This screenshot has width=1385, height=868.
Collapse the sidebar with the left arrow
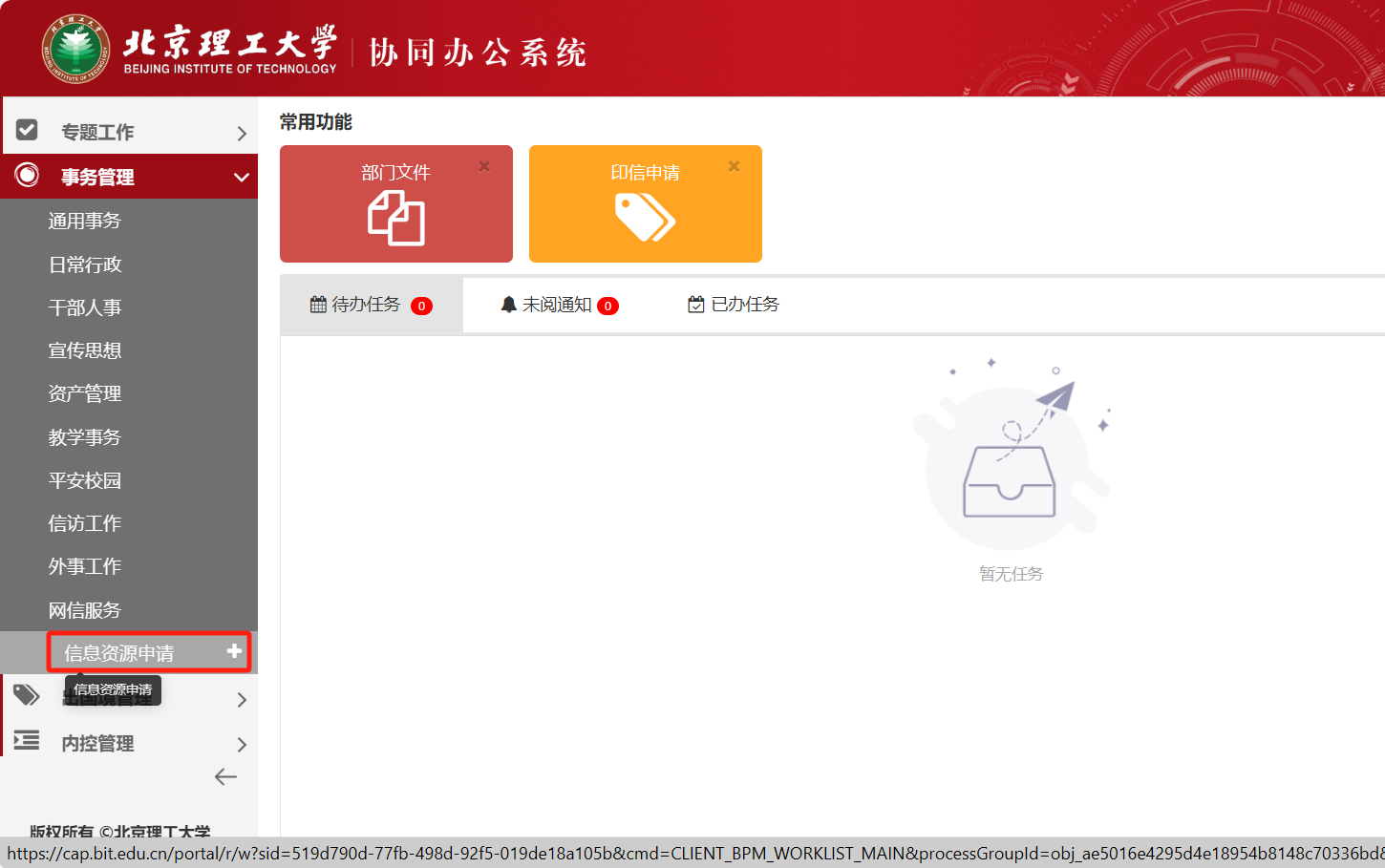pyautogui.click(x=225, y=777)
